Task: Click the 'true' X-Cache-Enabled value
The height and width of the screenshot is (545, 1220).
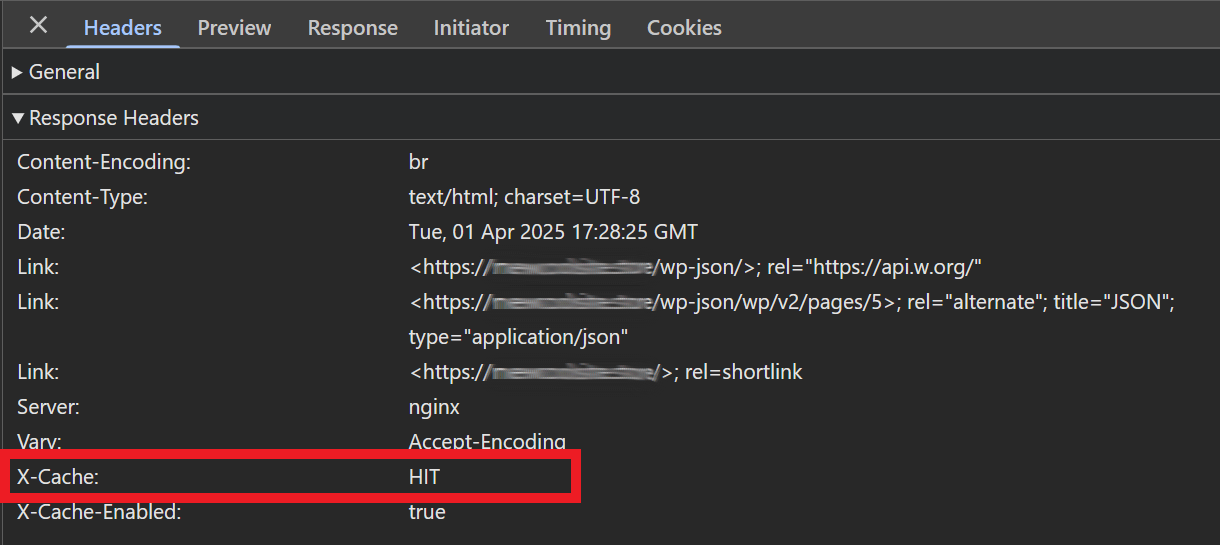Action: (427, 512)
